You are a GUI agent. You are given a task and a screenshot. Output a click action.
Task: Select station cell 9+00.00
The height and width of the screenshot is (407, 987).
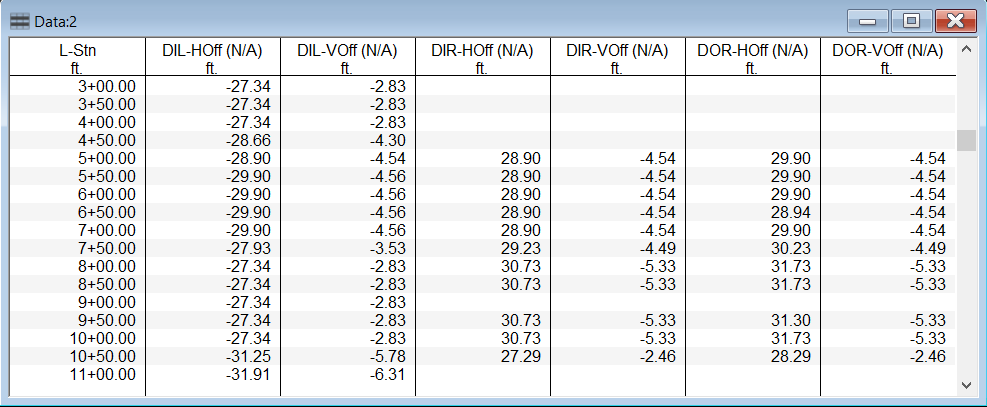(106, 302)
